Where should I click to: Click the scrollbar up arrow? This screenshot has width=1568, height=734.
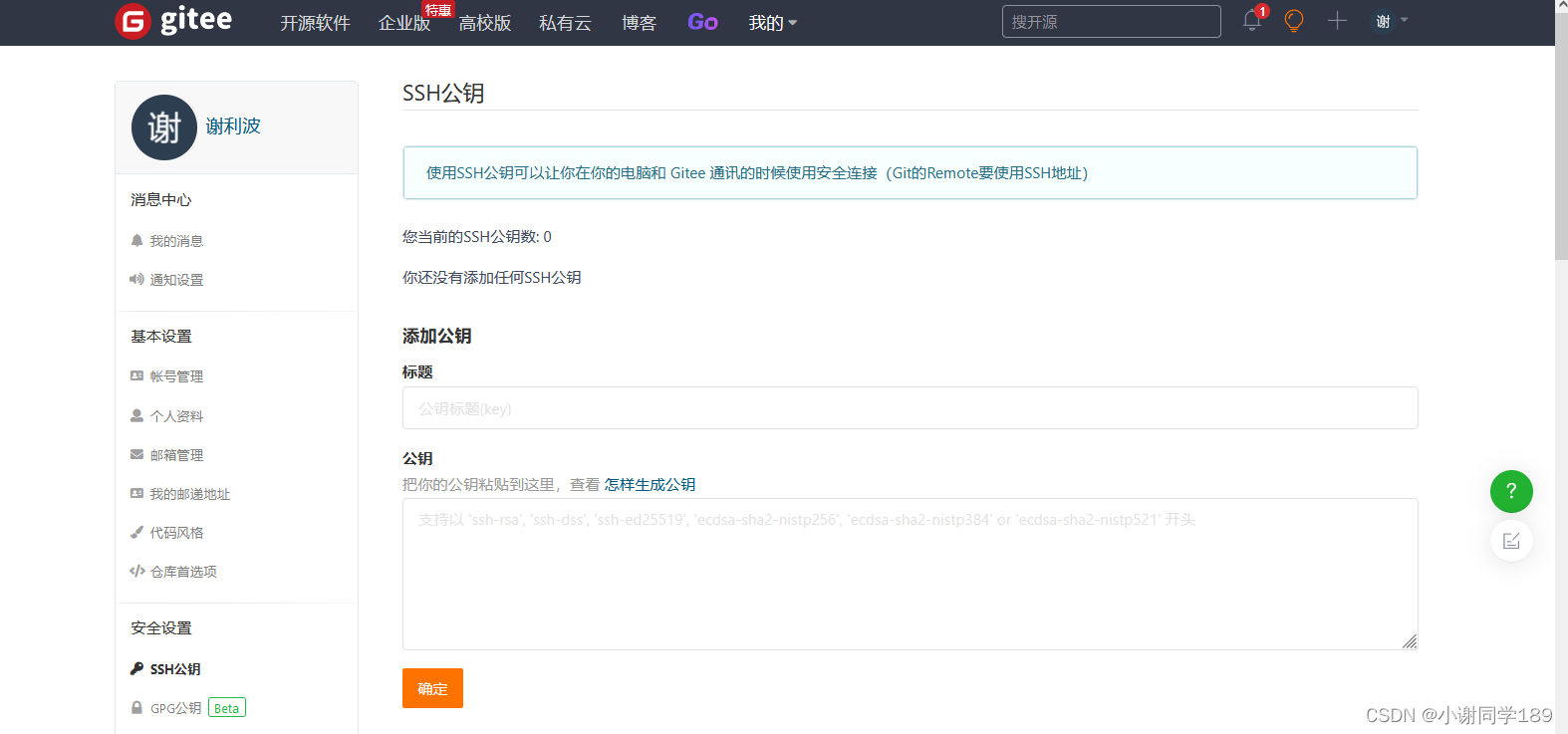tap(1561, 6)
